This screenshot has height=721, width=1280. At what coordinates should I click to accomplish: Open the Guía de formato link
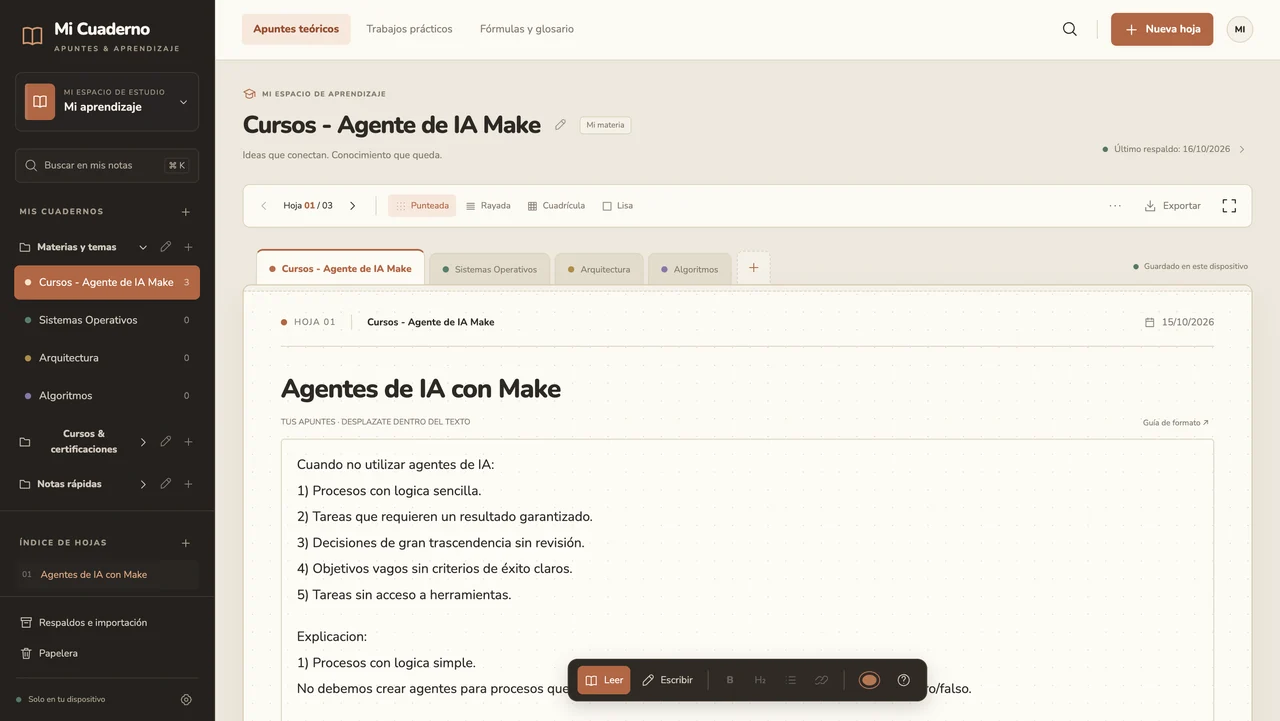(x=1176, y=423)
